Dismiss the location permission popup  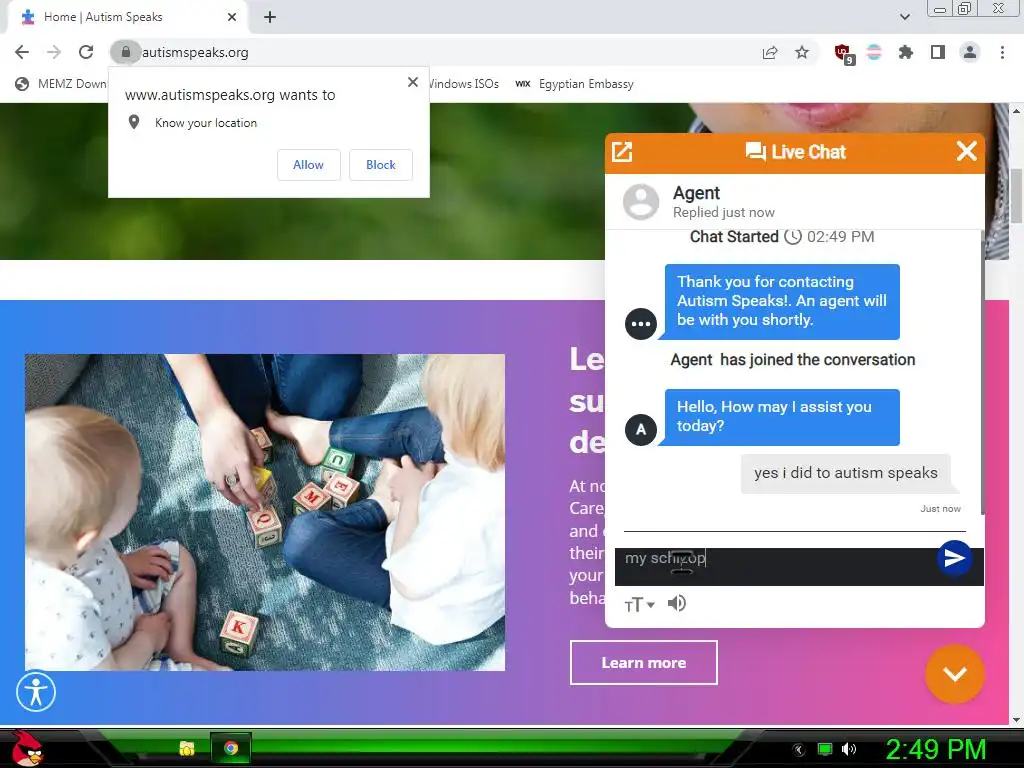click(x=413, y=82)
